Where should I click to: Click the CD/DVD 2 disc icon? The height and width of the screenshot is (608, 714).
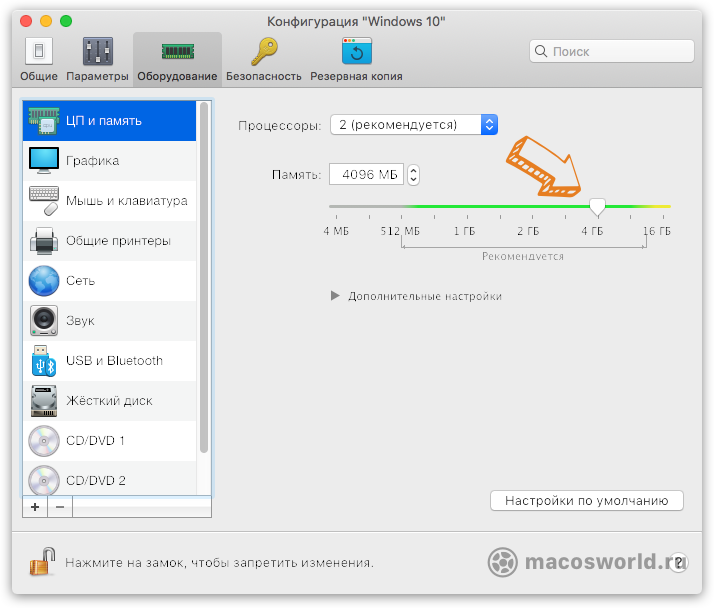44,480
